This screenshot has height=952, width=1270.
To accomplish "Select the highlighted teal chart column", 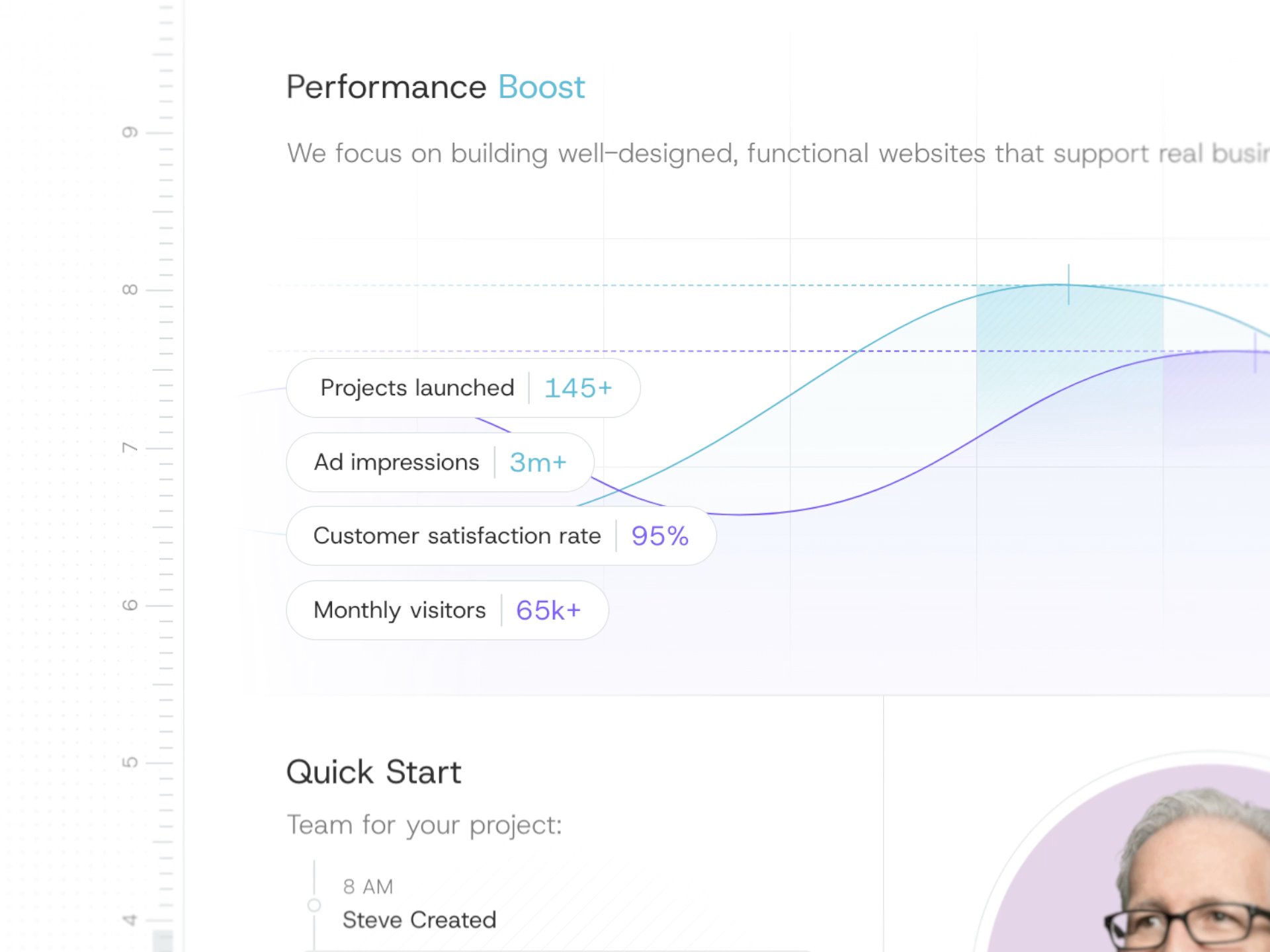I will click(x=1070, y=377).
